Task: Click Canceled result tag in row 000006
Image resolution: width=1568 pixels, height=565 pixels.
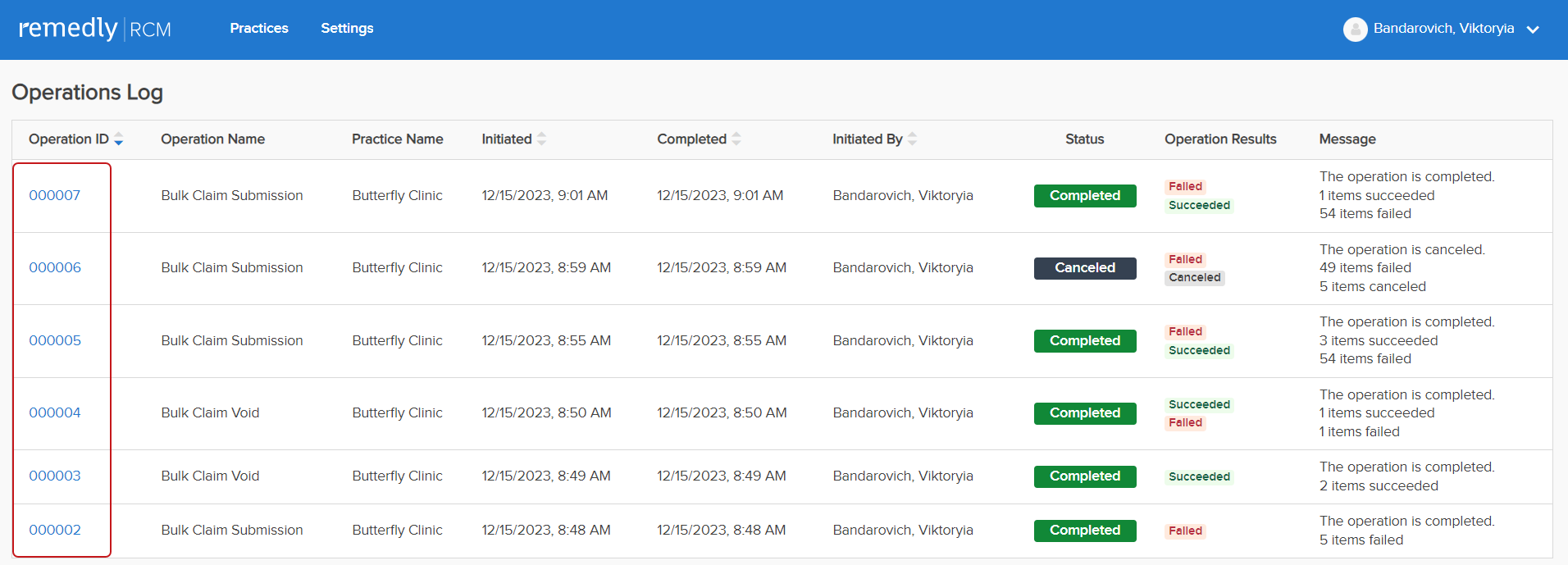Action: [1195, 277]
